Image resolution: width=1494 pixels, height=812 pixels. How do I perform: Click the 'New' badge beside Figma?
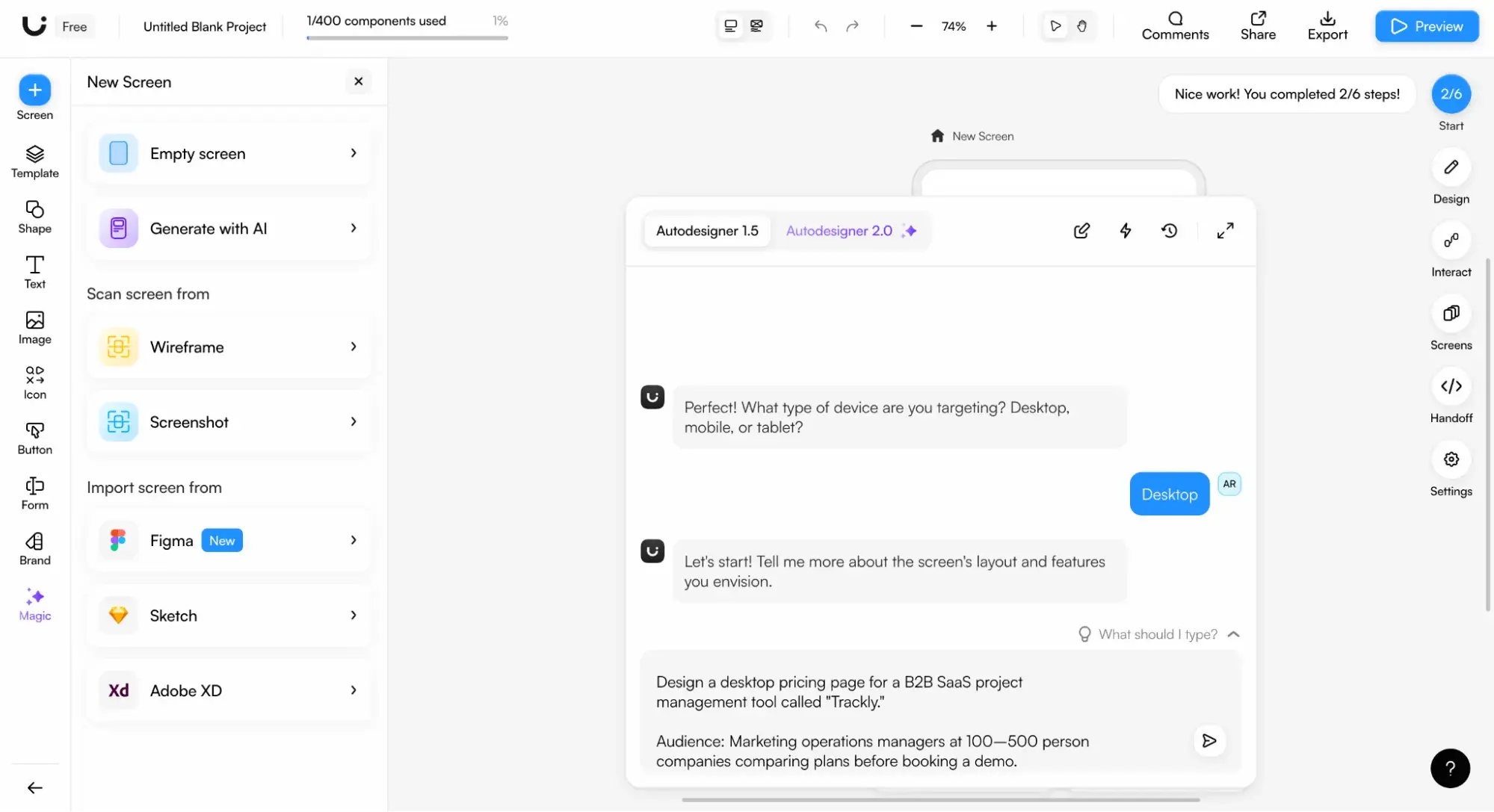[x=222, y=540]
